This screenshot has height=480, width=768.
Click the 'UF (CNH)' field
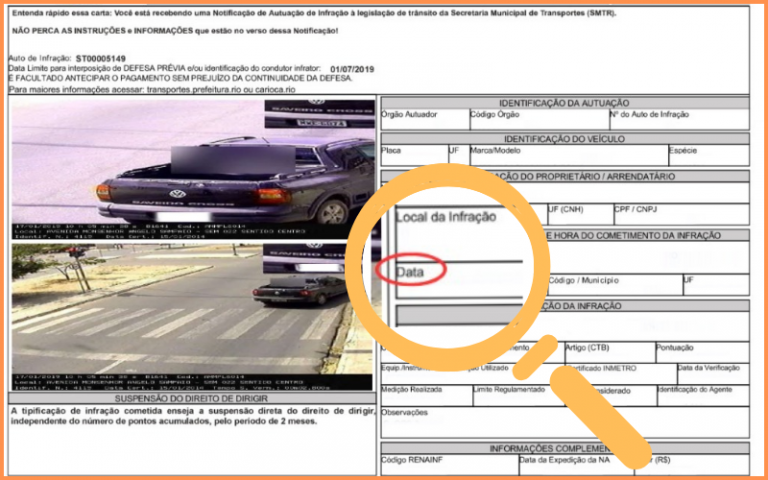point(580,215)
